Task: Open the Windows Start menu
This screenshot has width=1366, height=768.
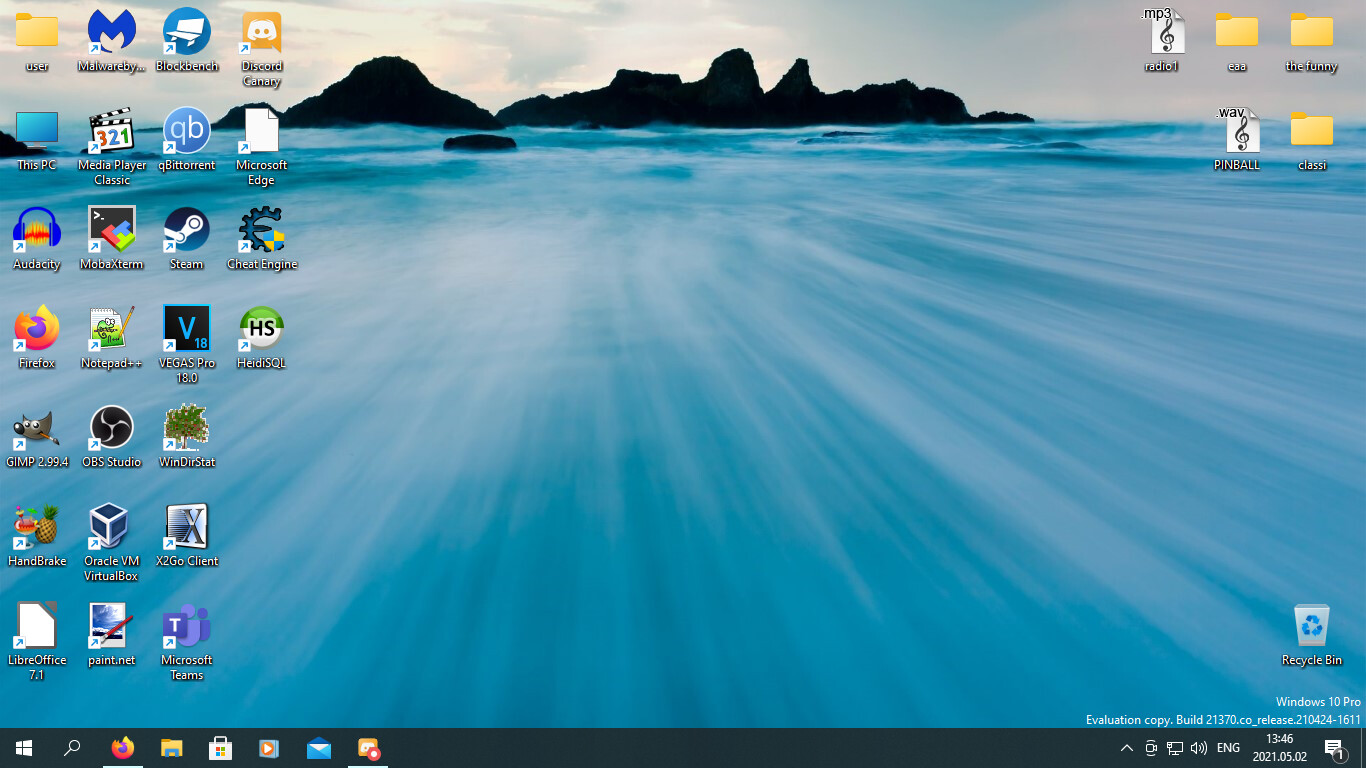Action: click(x=24, y=748)
